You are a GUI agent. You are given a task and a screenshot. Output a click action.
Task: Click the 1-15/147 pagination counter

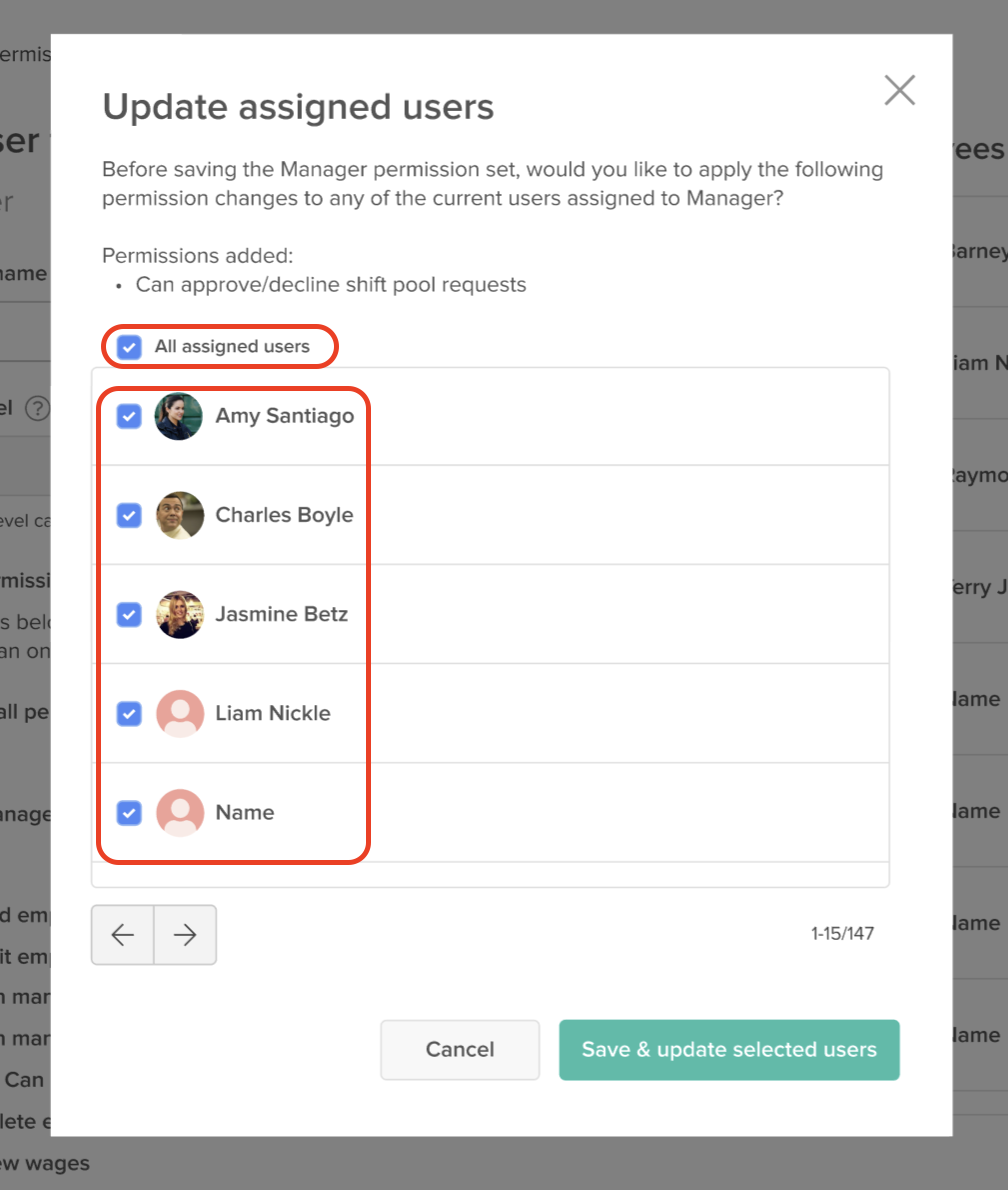[x=842, y=933]
